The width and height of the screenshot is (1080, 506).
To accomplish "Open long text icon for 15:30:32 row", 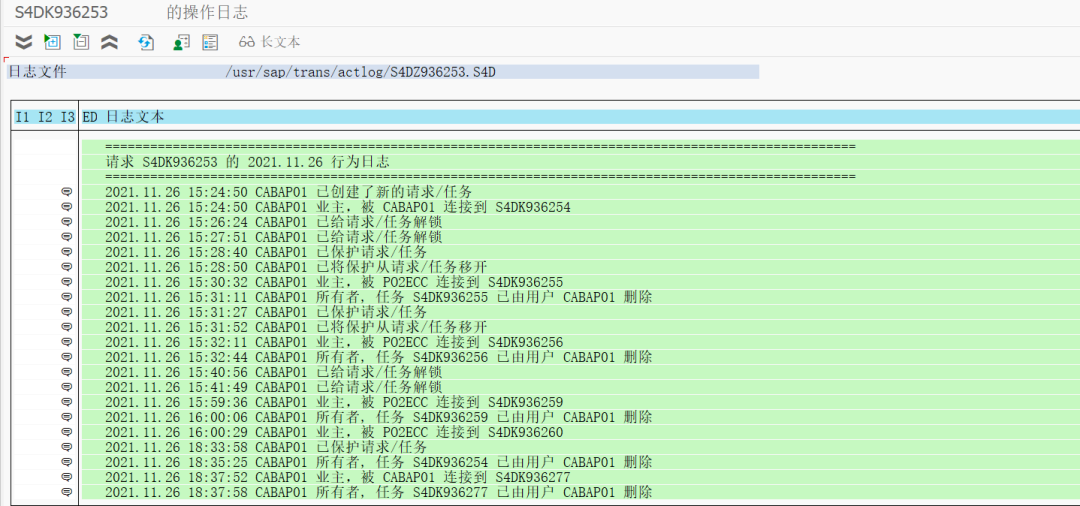I will pyautogui.click(x=67, y=282).
